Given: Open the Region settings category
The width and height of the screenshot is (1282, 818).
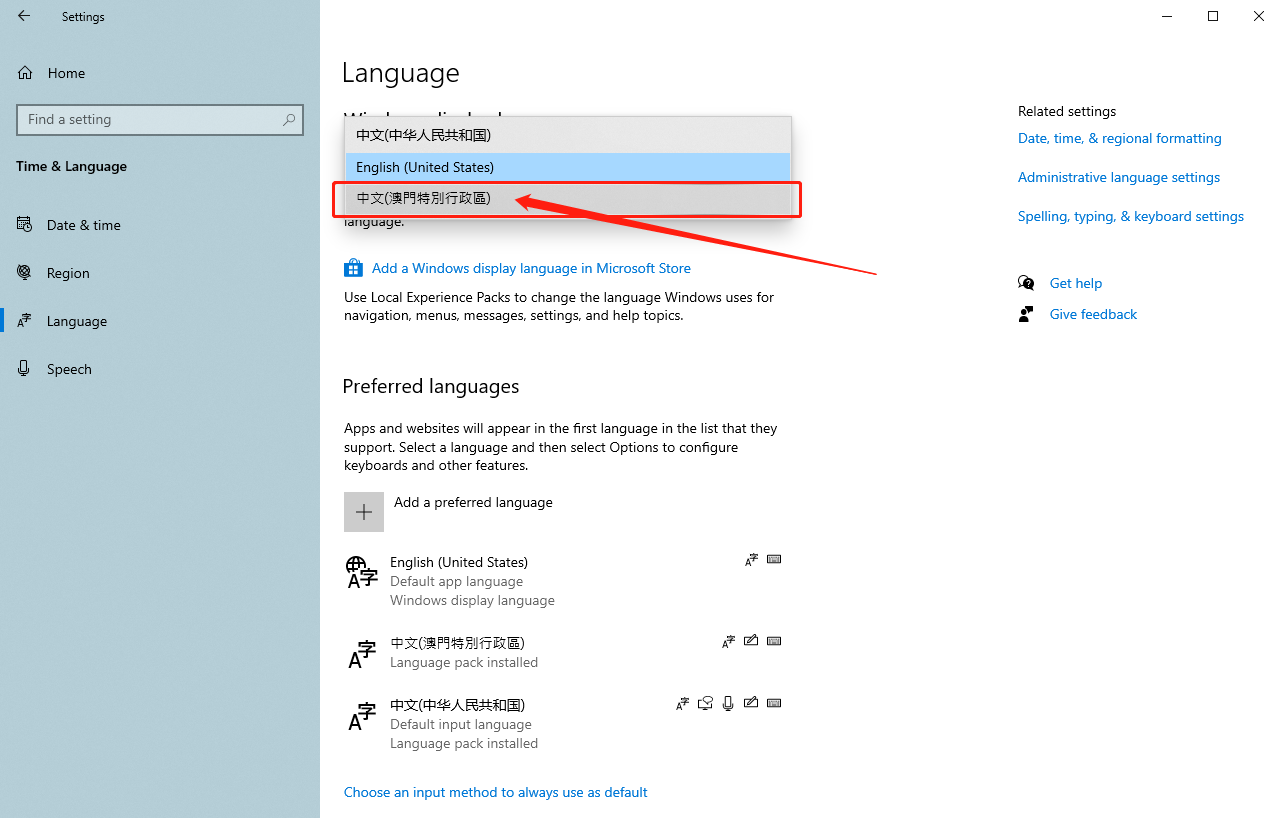Looking at the screenshot, I should pyautogui.click(x=68, y=273).
